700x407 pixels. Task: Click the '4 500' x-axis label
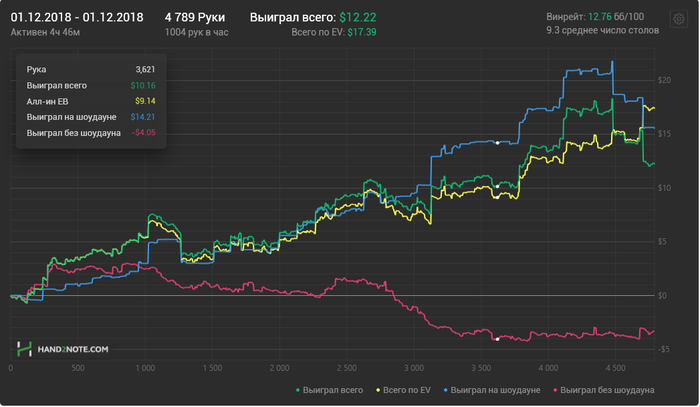(x=616, y=368)
